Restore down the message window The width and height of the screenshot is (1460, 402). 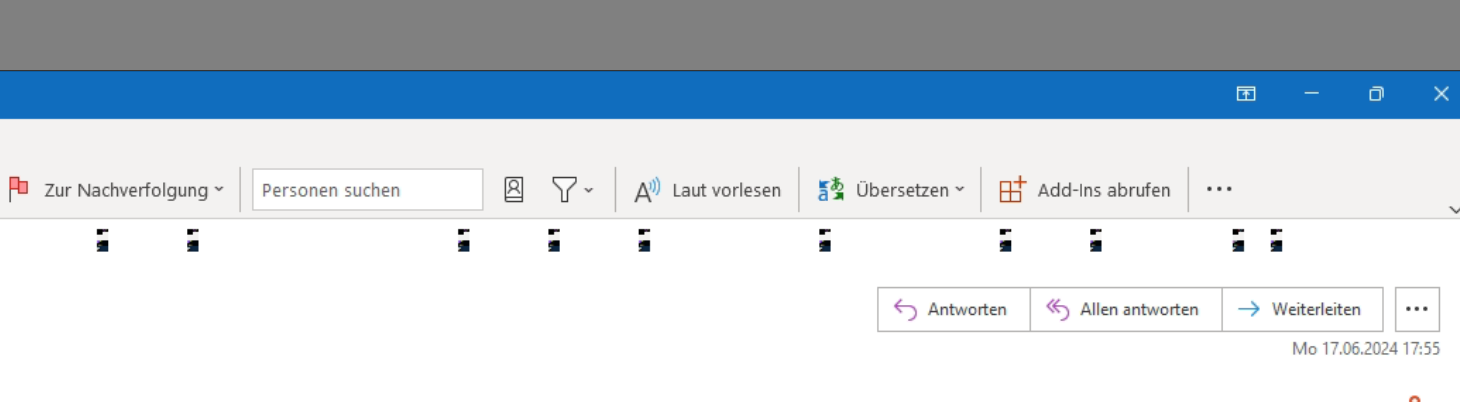click(1376, 94)
